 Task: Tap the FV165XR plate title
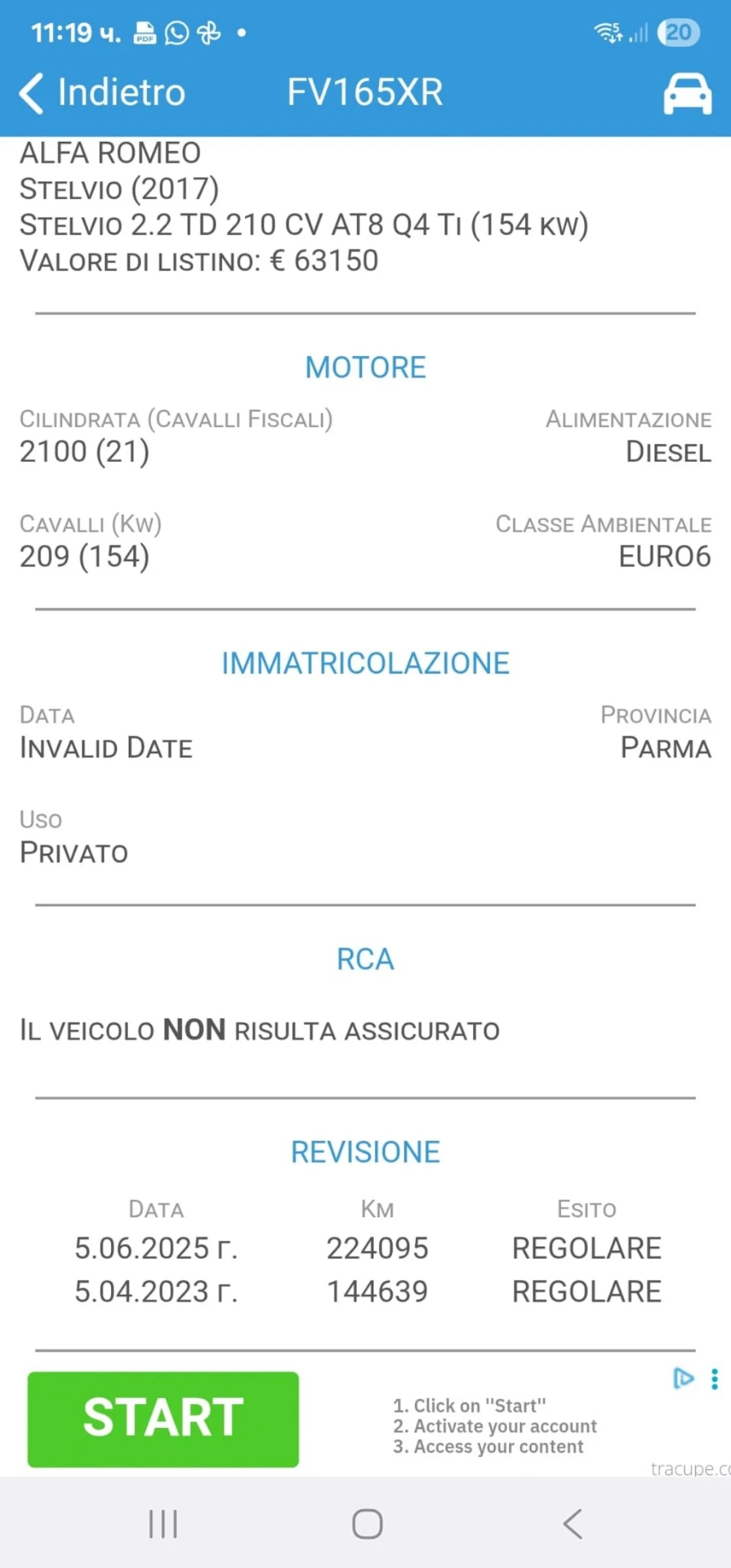tap(365, 92)
